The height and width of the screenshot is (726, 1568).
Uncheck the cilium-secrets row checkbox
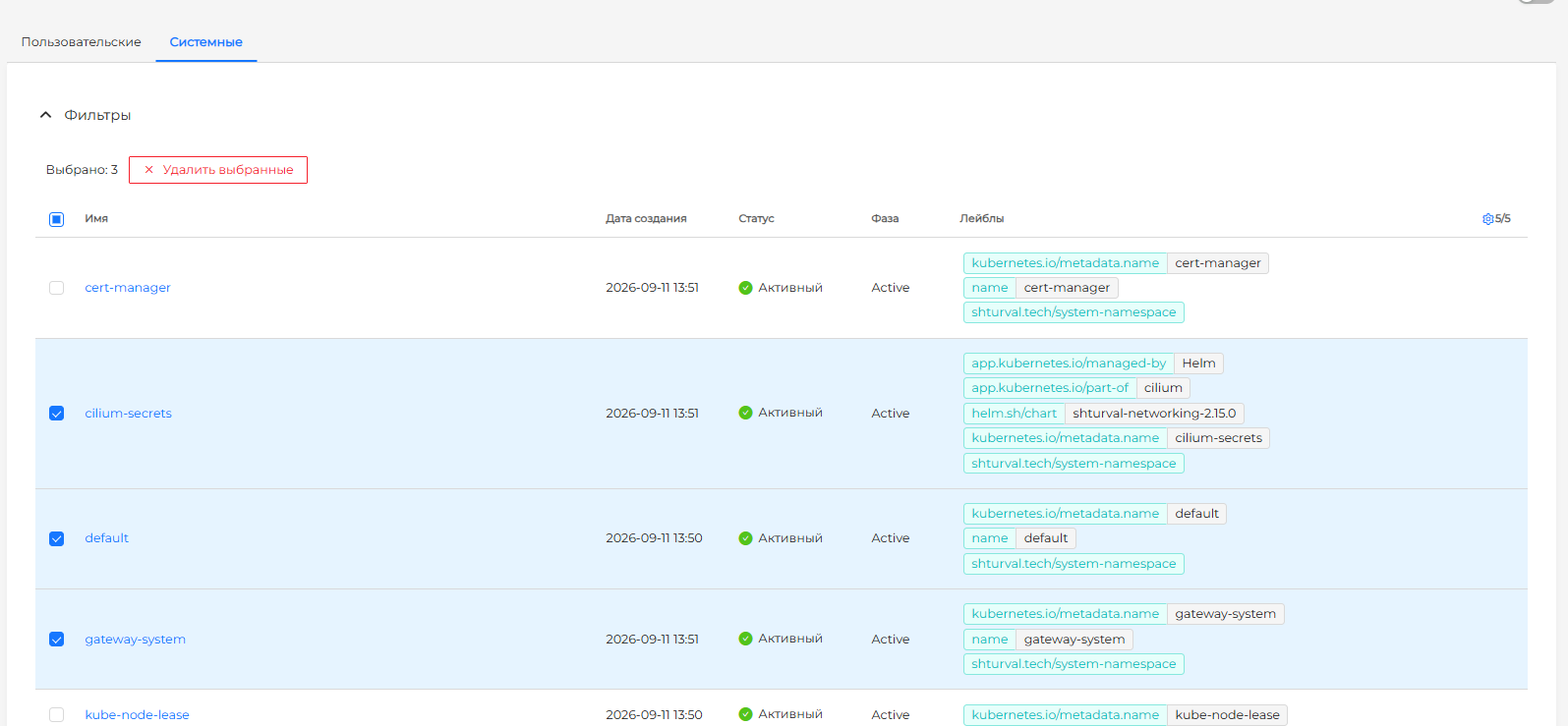pyautogui.click(x=56, y=414)
